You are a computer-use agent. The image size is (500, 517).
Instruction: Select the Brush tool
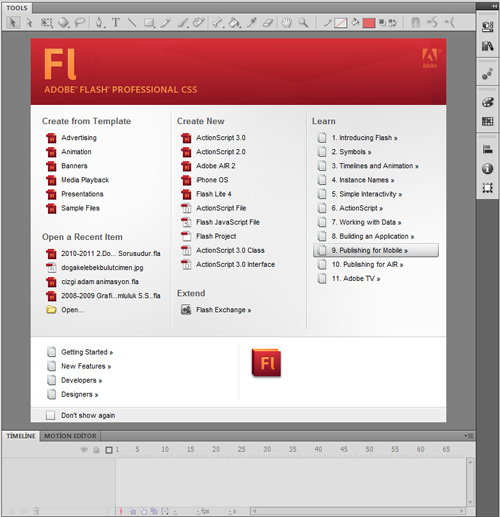point(182,23)
